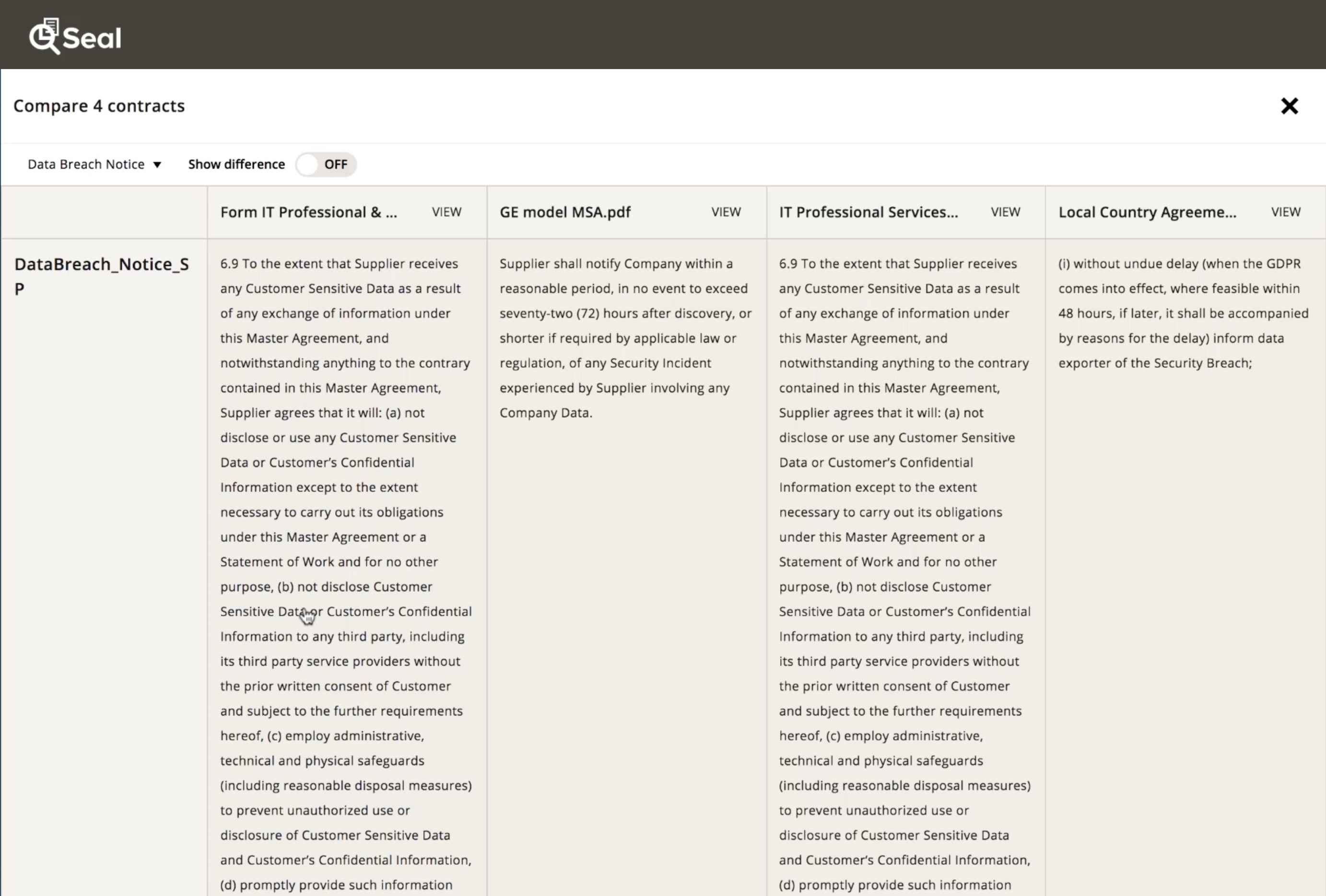
Task: Open the Data Breach Notice clause dropdown
Action: tap(94, 164)
